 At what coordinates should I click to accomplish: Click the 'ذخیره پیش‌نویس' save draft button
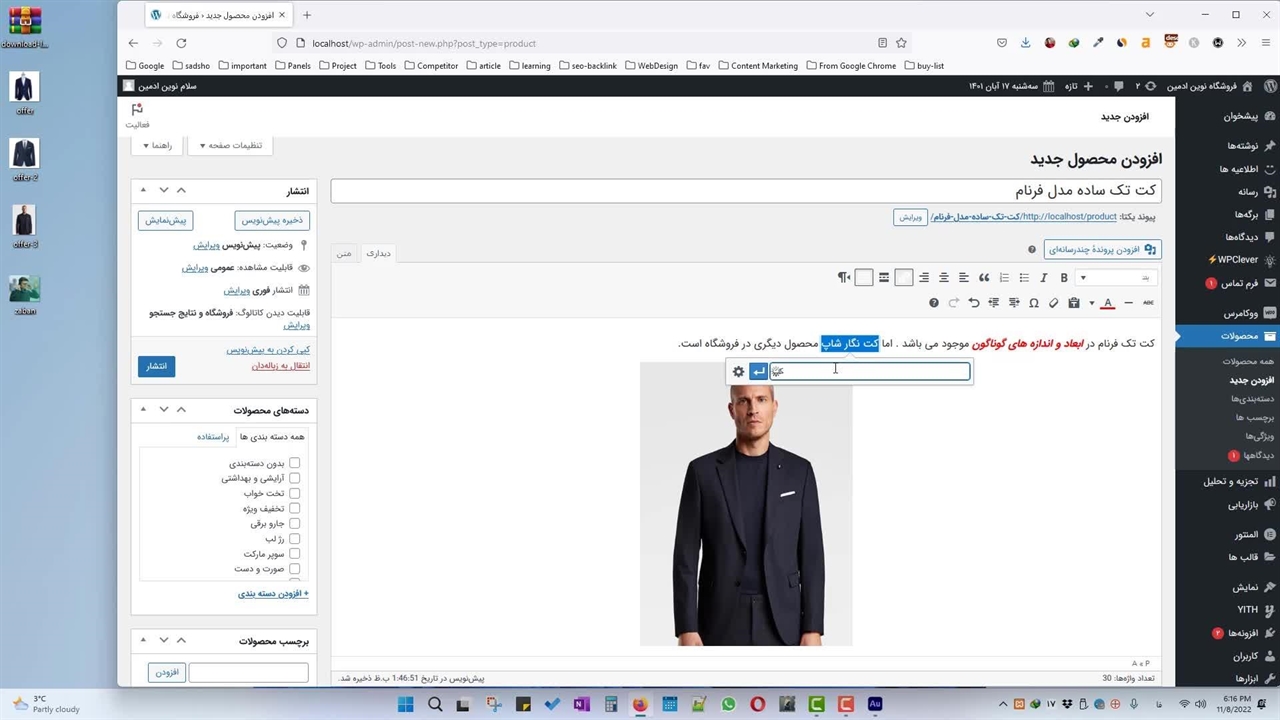pos(272,220)
